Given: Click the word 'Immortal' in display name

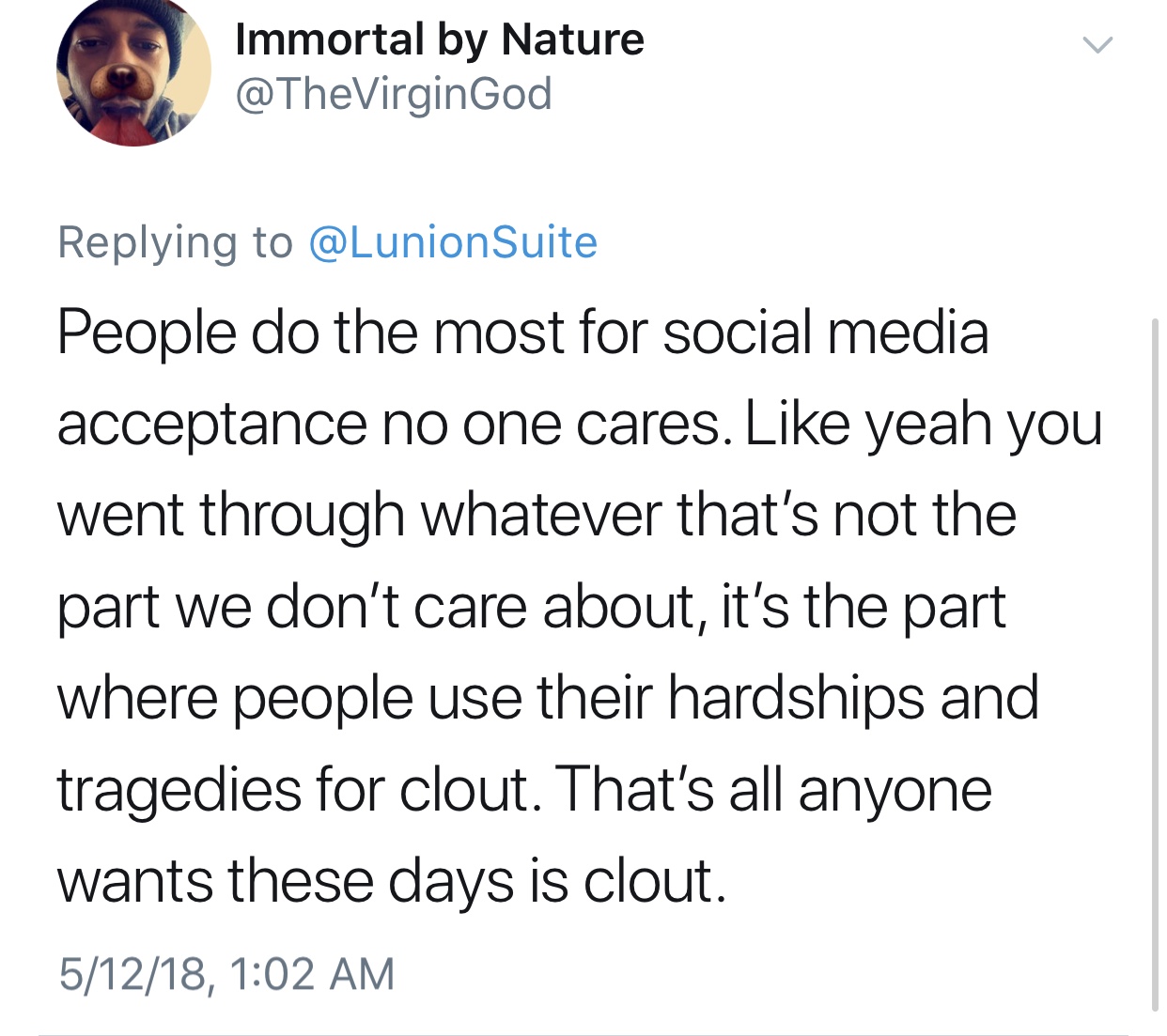Looking at the screenshot, I should coord(329,39).
